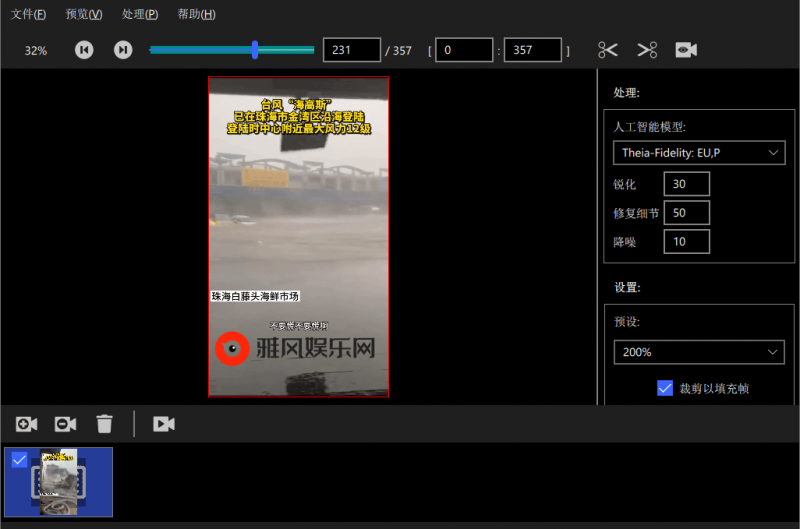Uncheck the video thumbnail's selection checkbox
This screenshot has width=800, height=529.
coord(18,459)
